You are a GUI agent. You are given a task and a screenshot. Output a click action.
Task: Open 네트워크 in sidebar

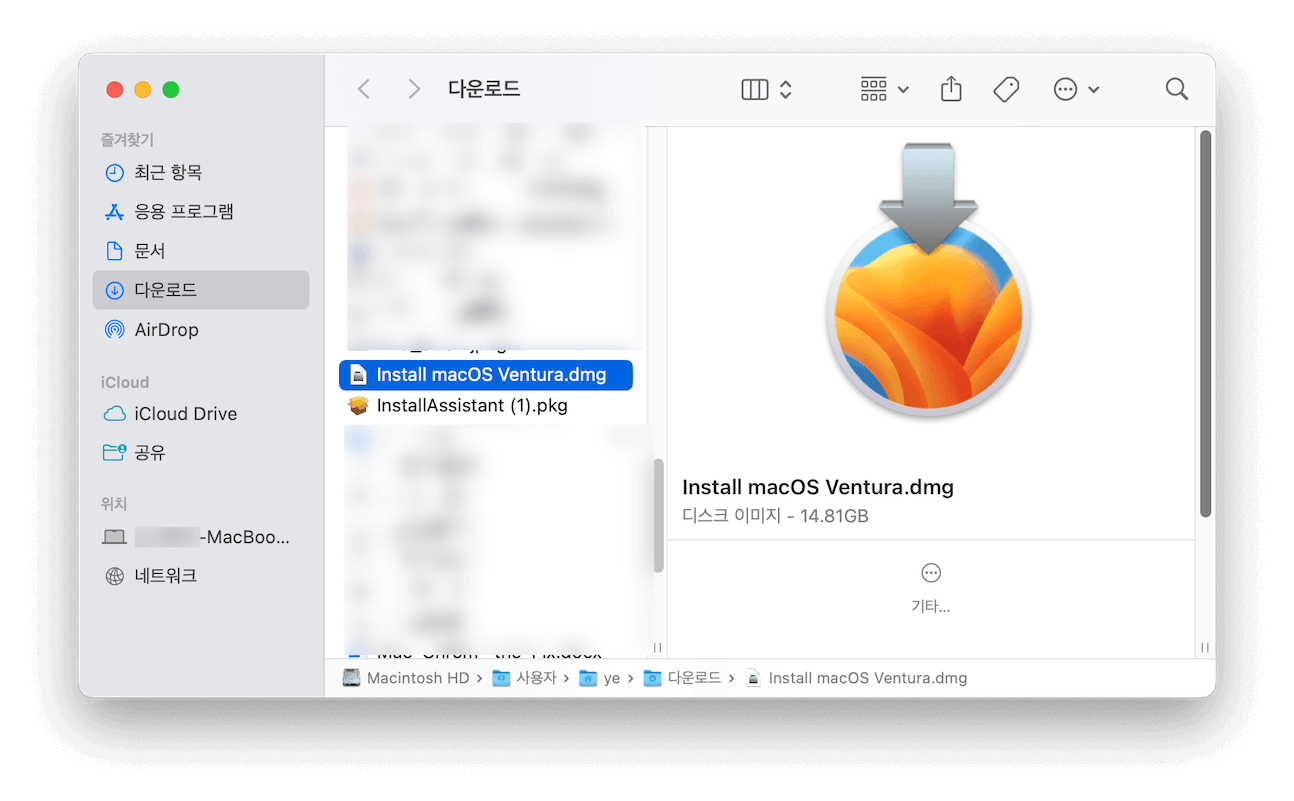coord(201,575)
